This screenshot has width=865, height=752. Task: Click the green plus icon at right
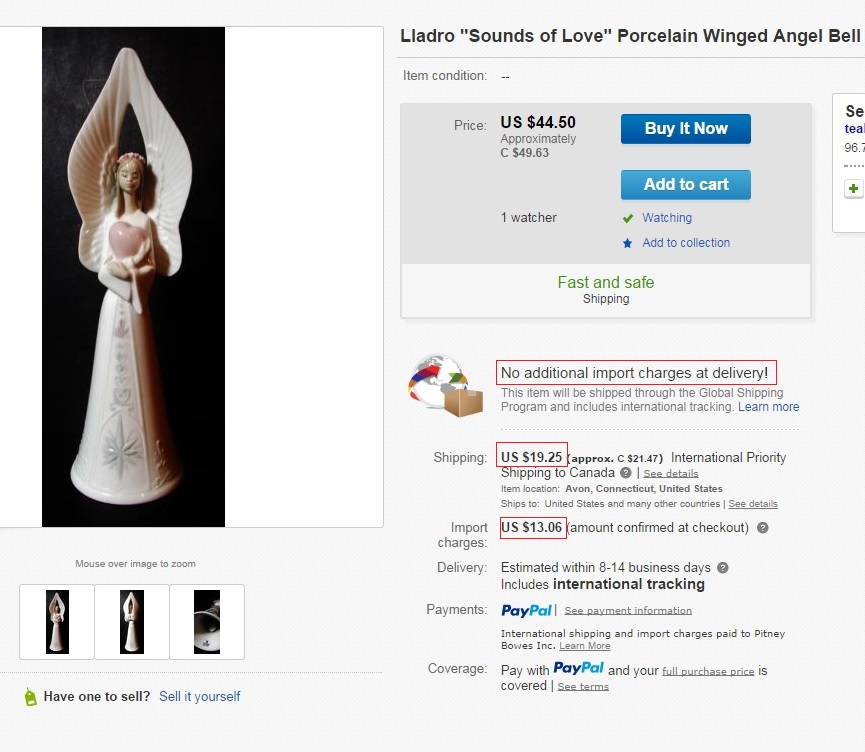(853, 188)
